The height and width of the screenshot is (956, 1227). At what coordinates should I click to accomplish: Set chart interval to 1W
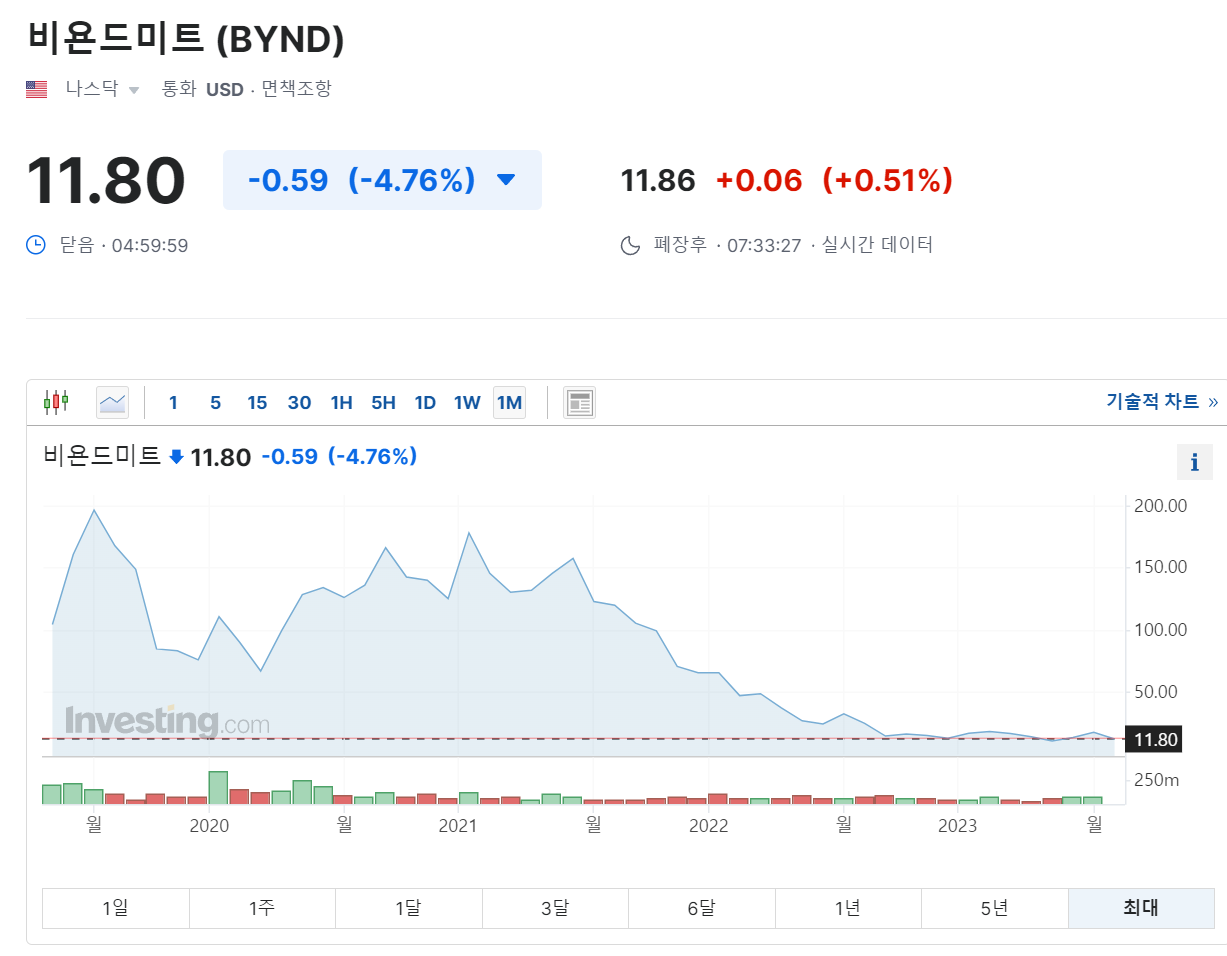(x=467, y=403)
